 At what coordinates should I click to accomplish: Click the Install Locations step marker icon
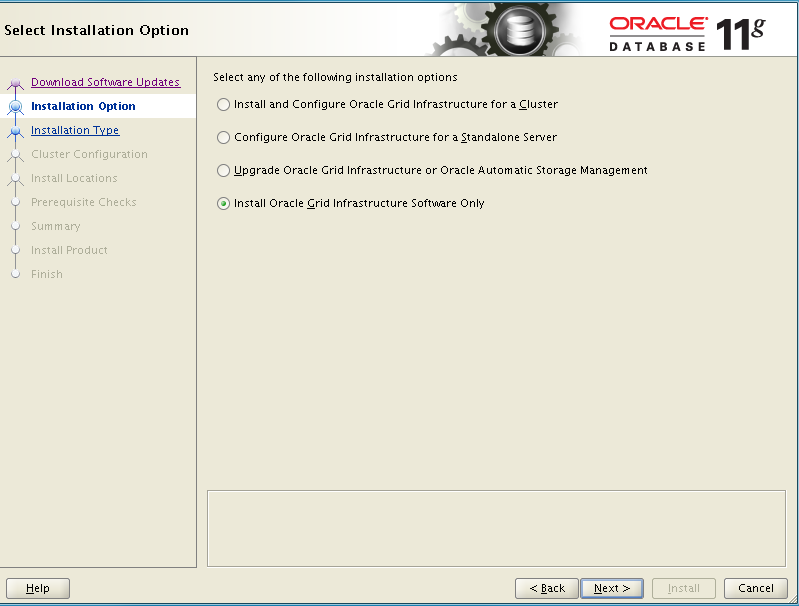click(x=15, y=178)
